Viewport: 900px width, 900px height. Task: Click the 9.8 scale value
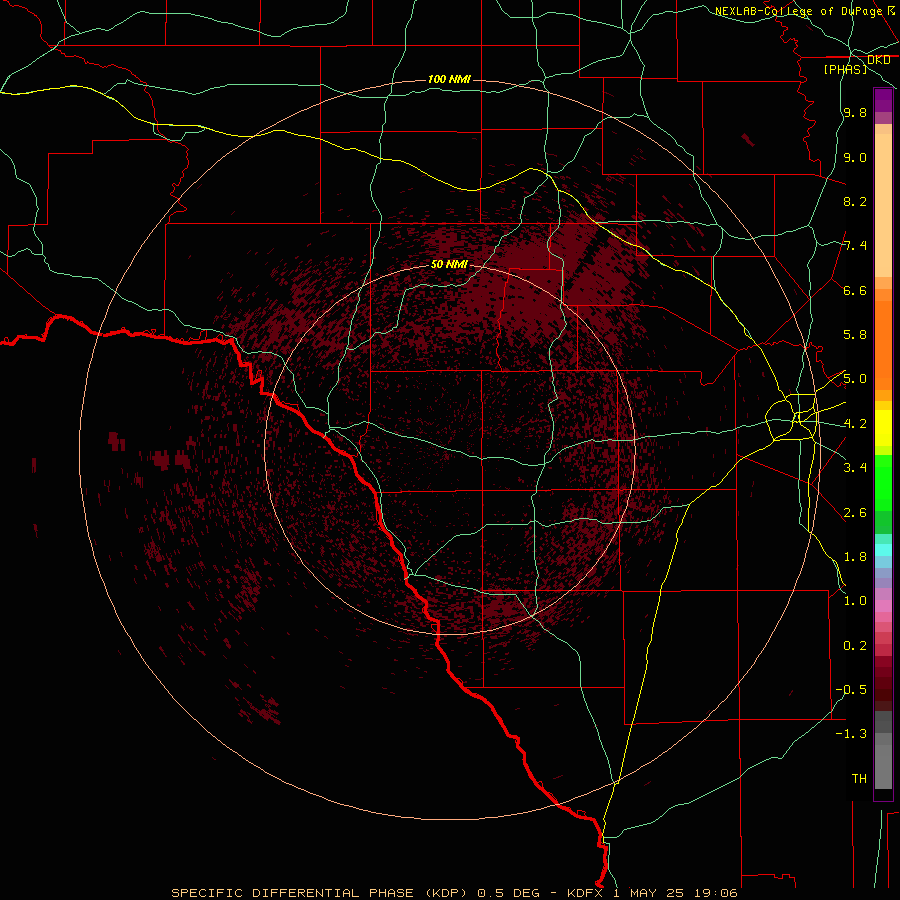[x=855, y=113]
